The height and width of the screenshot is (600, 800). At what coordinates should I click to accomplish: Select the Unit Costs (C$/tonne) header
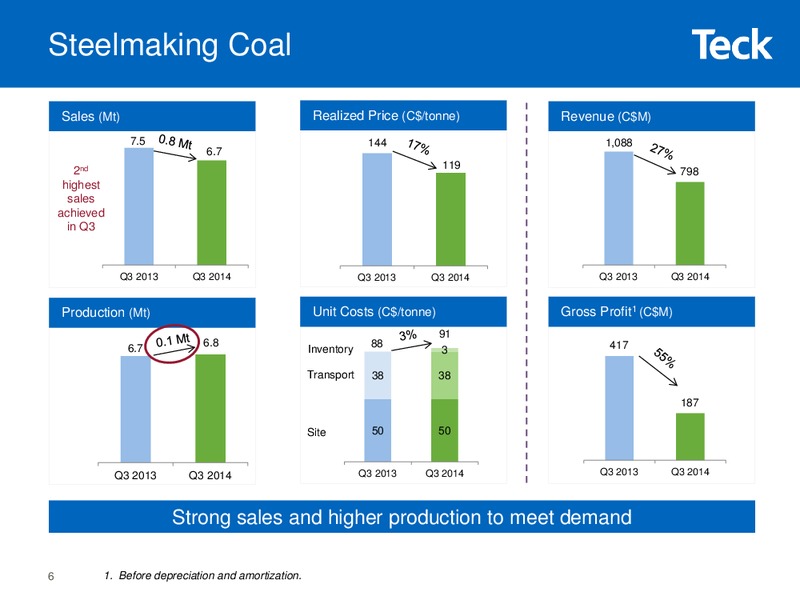403,312
